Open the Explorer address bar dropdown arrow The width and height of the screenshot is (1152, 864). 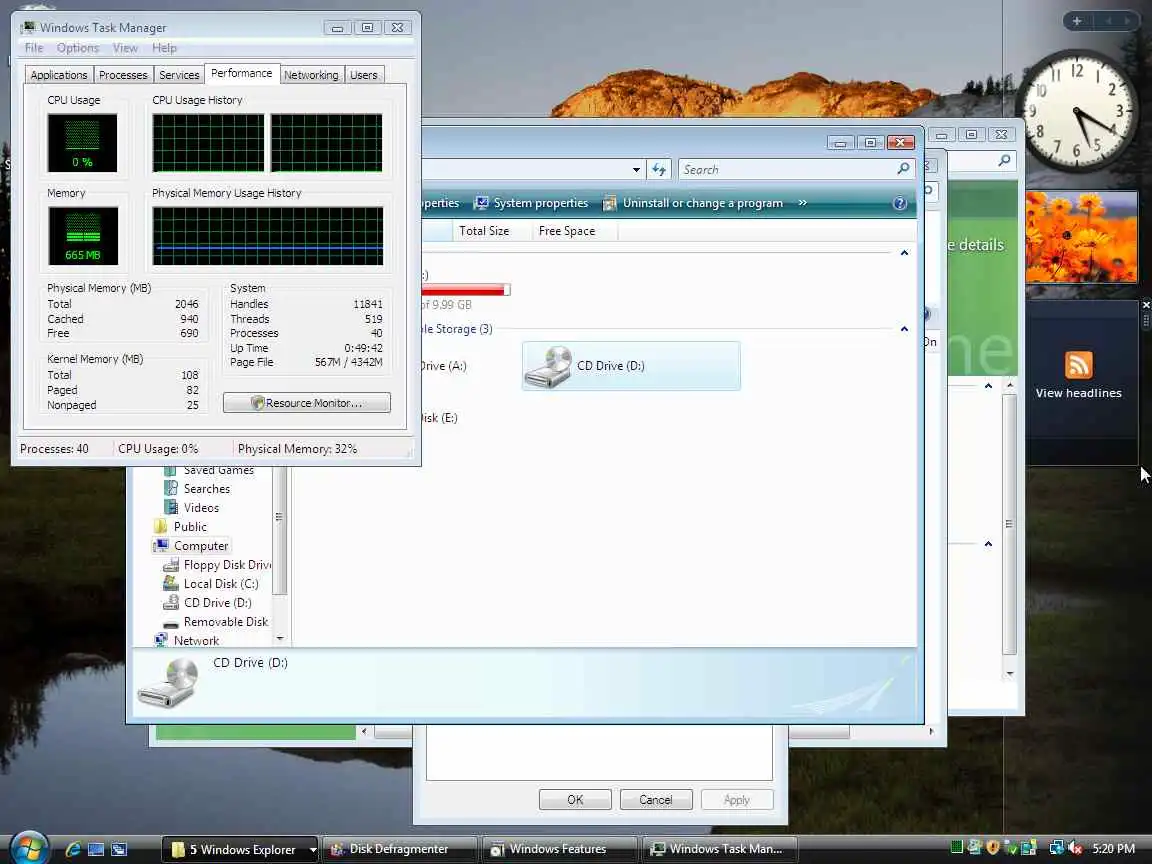click(636, 170)
